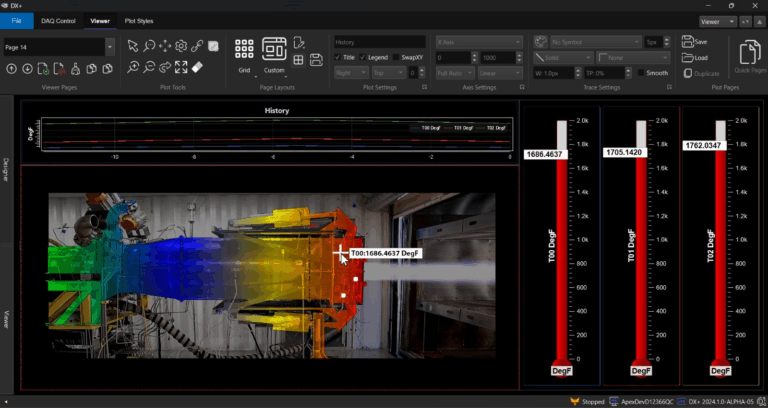
Task: Select the pointer cursor plot tool
Action: click(133, 46)
